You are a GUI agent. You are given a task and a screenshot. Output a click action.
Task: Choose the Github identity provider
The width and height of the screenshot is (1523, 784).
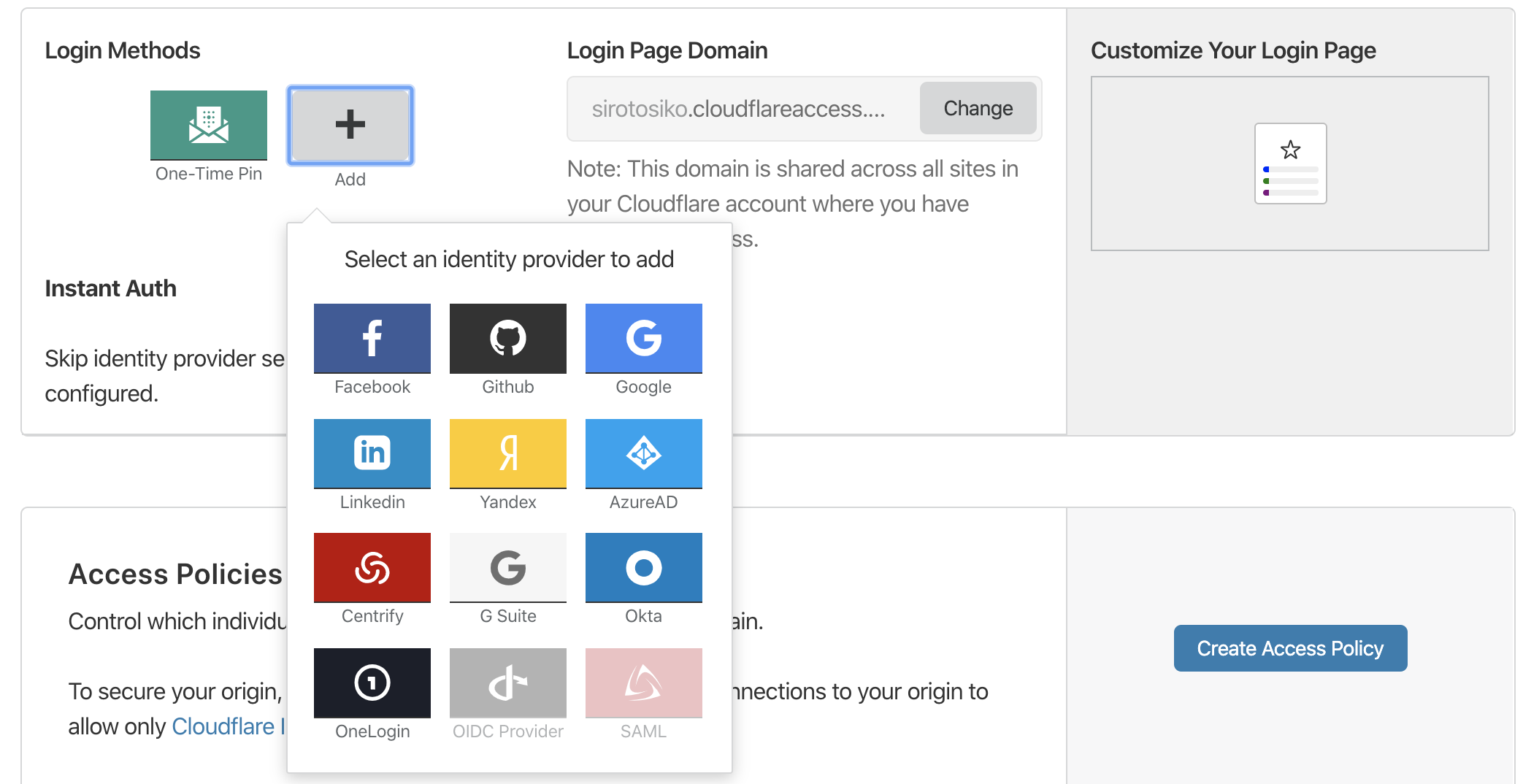[508, 339]
